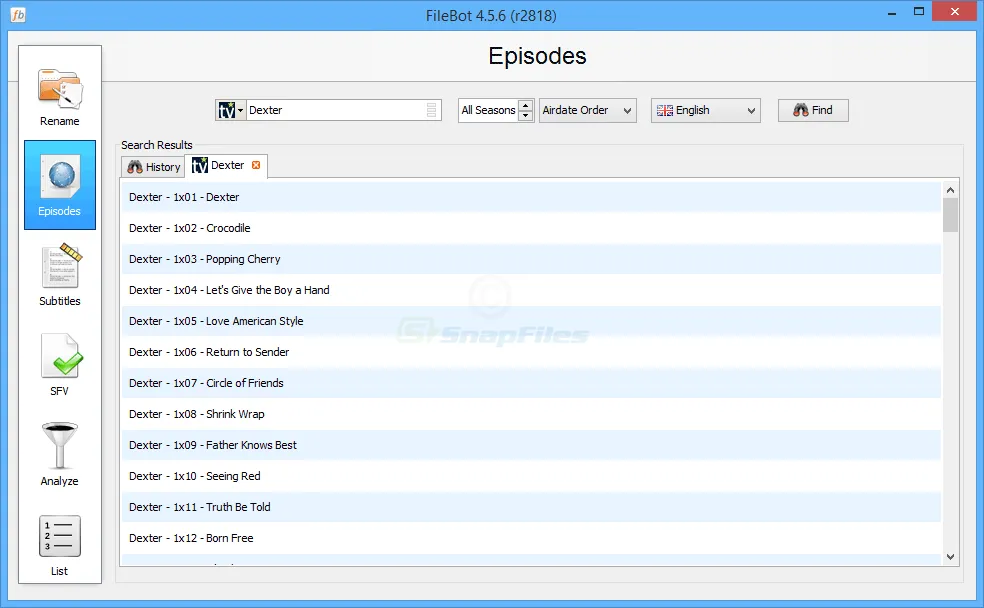Select episode 1x10 - Seeing Red
The height and width of the screenshot is (608, 984).
tap(531, 476)
